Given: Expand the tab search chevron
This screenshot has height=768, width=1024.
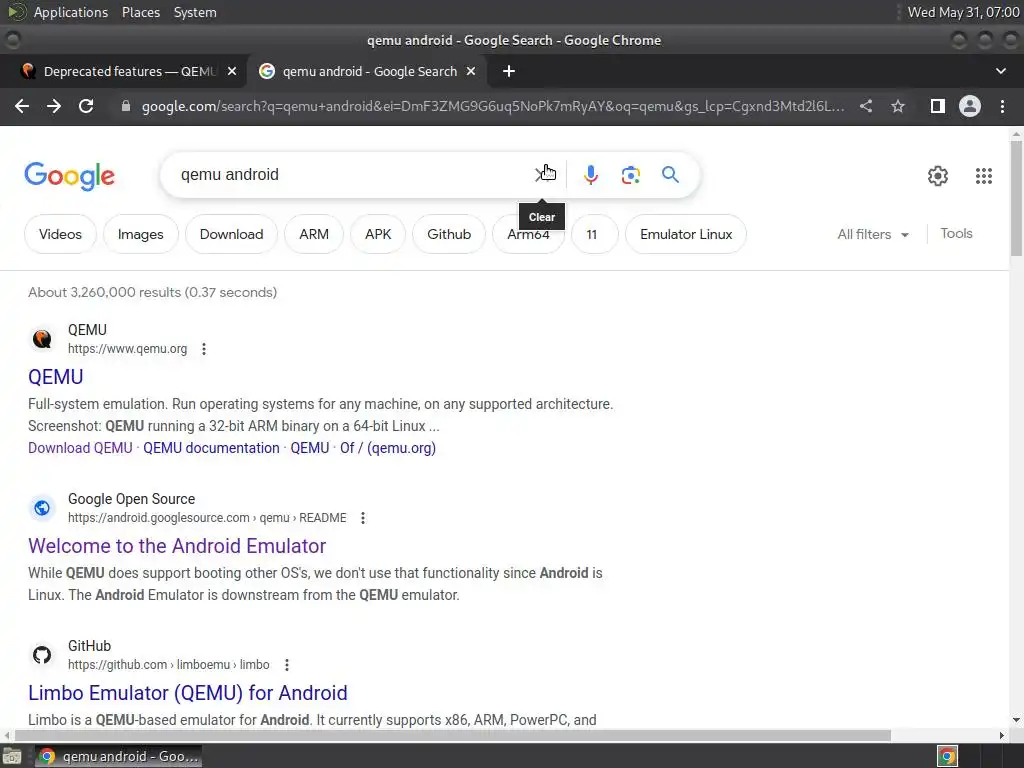Looking at the screenshot, I should point(1000,71).
